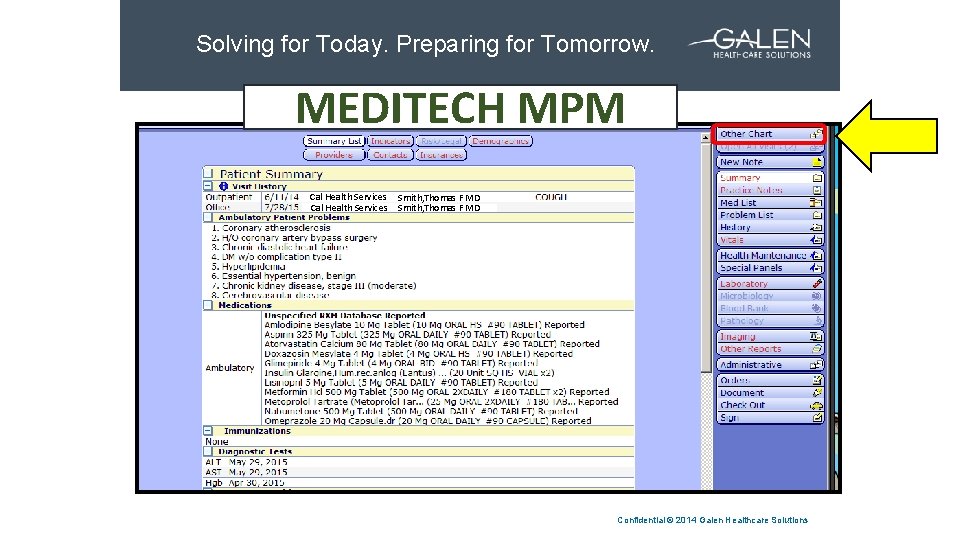Select the Omeprazole 20 Mg Capsule row
960x540 pixels.
(x=427, y=421)
